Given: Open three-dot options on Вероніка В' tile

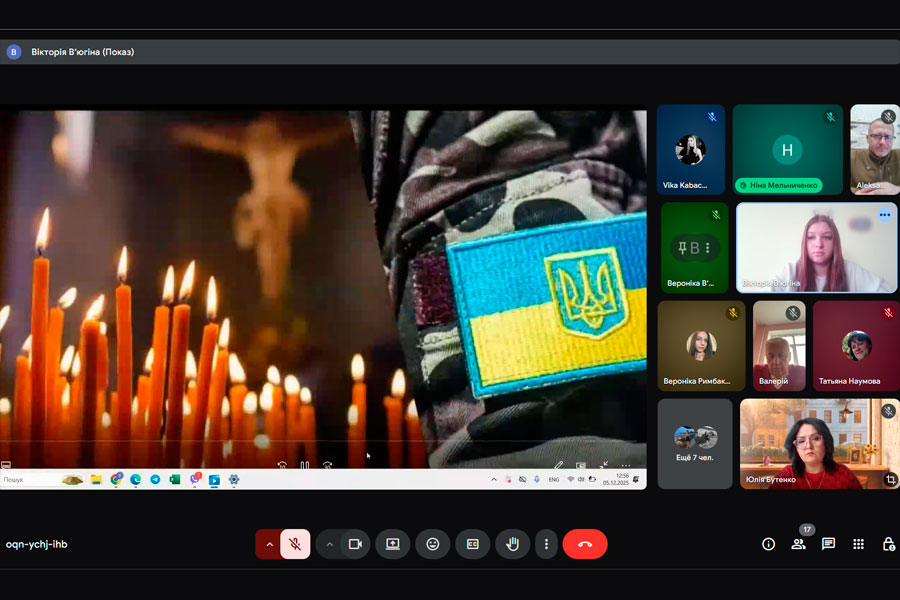Looking at the screenshot, I should (708, 248).
